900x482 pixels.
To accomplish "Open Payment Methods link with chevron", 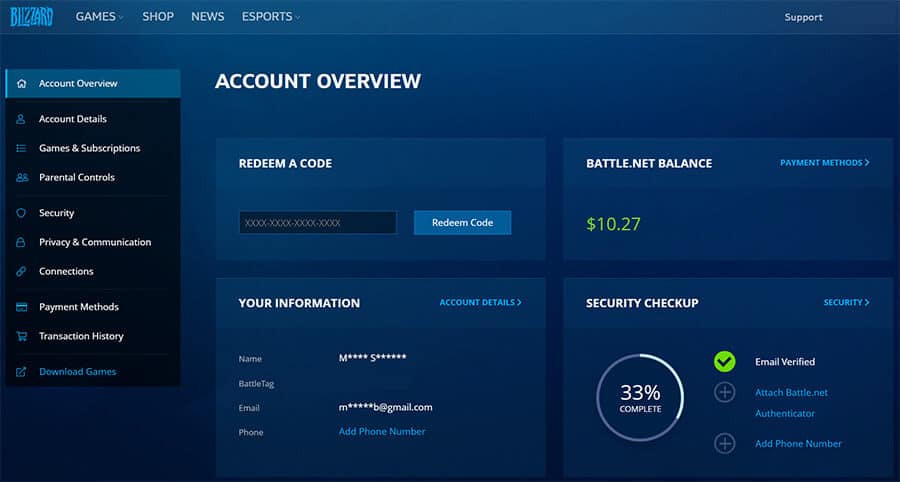I will tap(824, 162).
